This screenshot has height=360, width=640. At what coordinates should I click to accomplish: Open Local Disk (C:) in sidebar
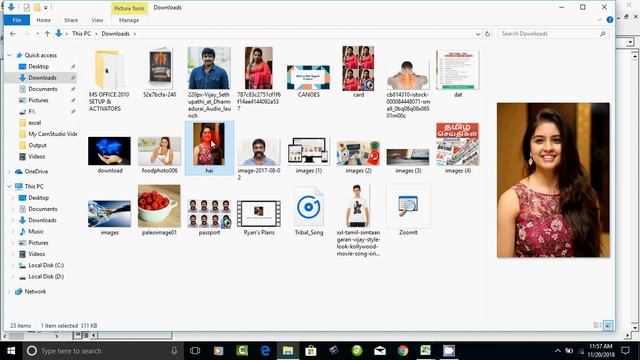[46, 265]
